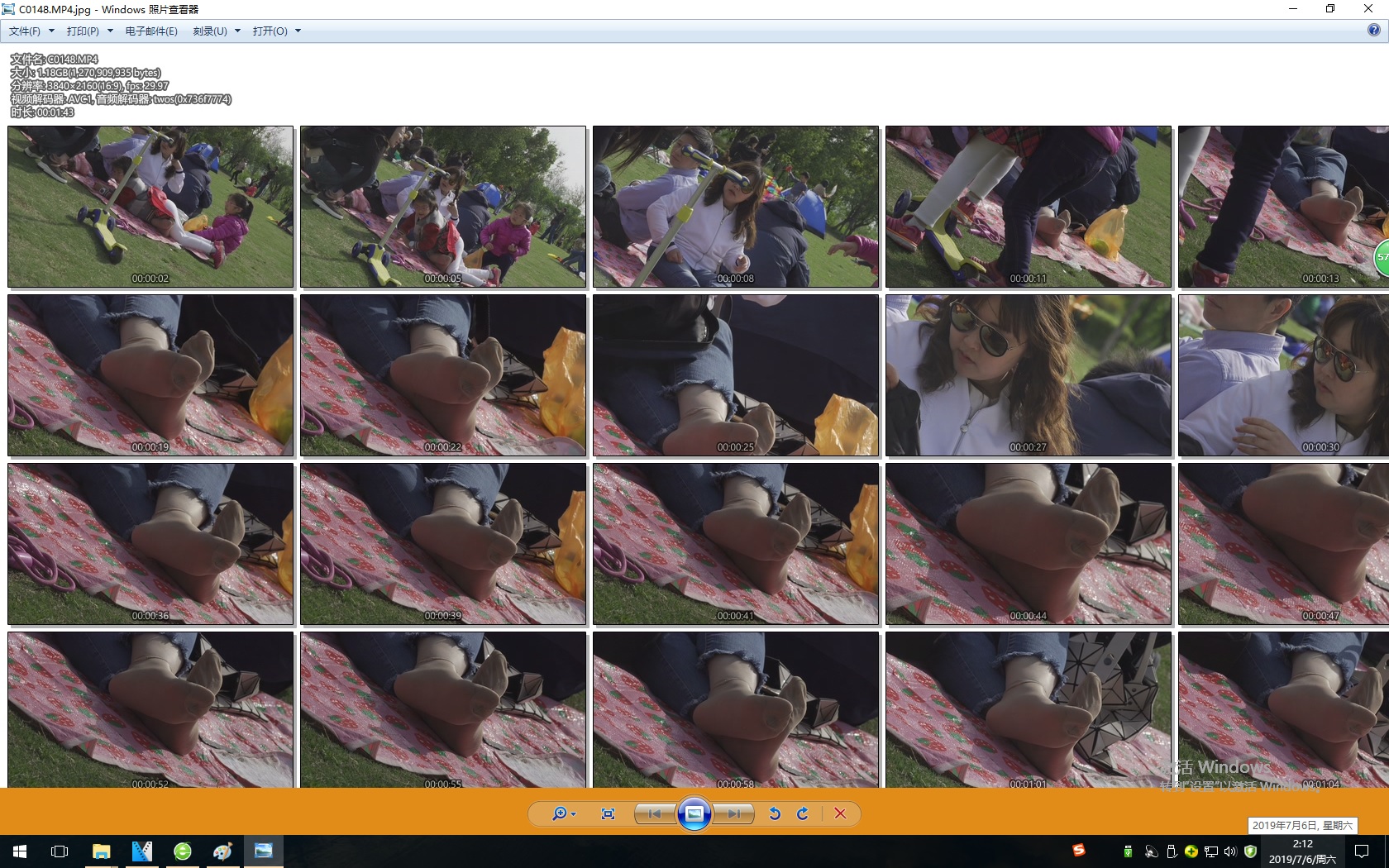The width and height of the screenshot is (1389, 868).
Task: Click the actual size fit button
Action: 608,813
